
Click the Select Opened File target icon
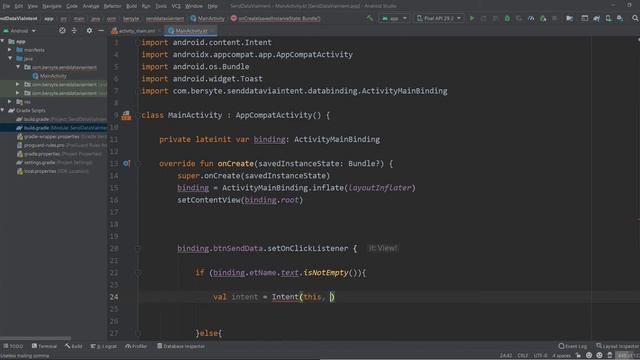[x=62, y=31]
